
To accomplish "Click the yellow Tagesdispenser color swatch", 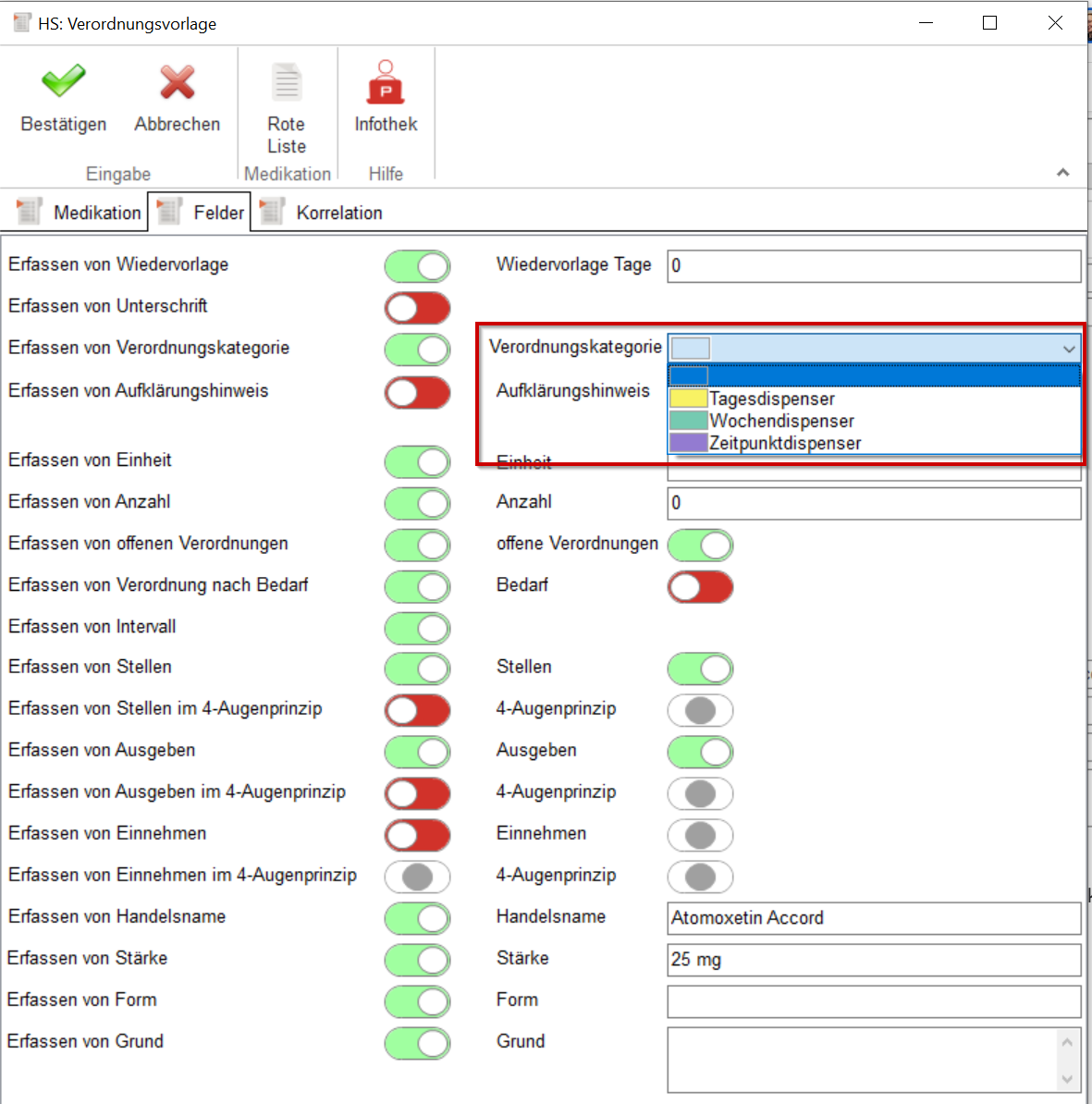I will pyautogui.click(x=688, y=399).
